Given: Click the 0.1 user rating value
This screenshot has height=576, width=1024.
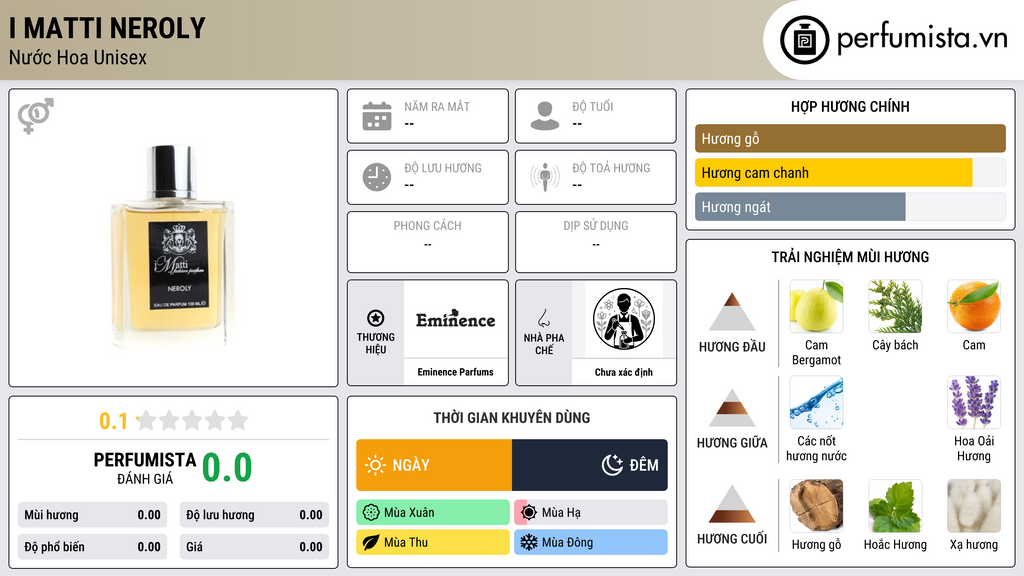Looking at the screenshot, I should [114, 421].
